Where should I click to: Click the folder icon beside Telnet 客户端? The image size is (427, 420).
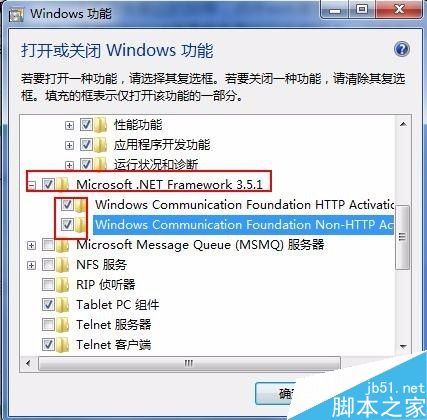click(x=63, y=345)
